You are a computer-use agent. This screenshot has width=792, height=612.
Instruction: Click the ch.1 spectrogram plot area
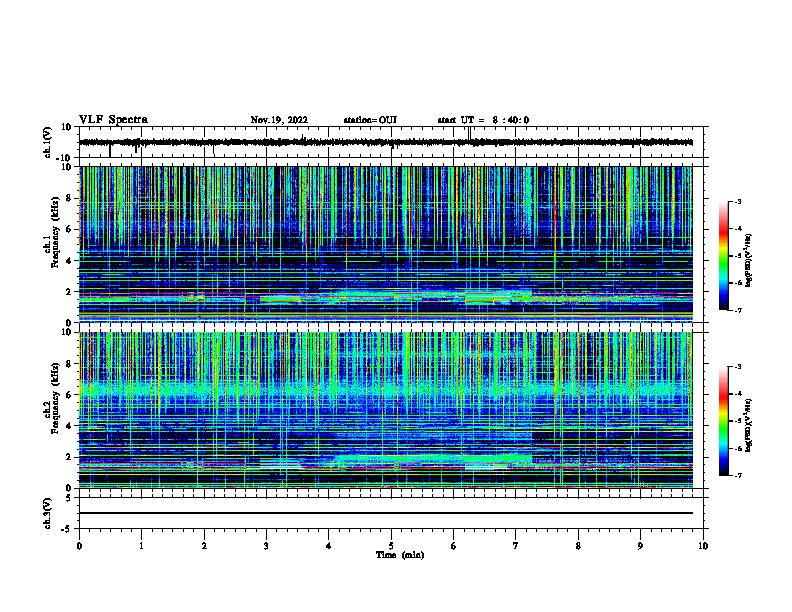(386, 244)
